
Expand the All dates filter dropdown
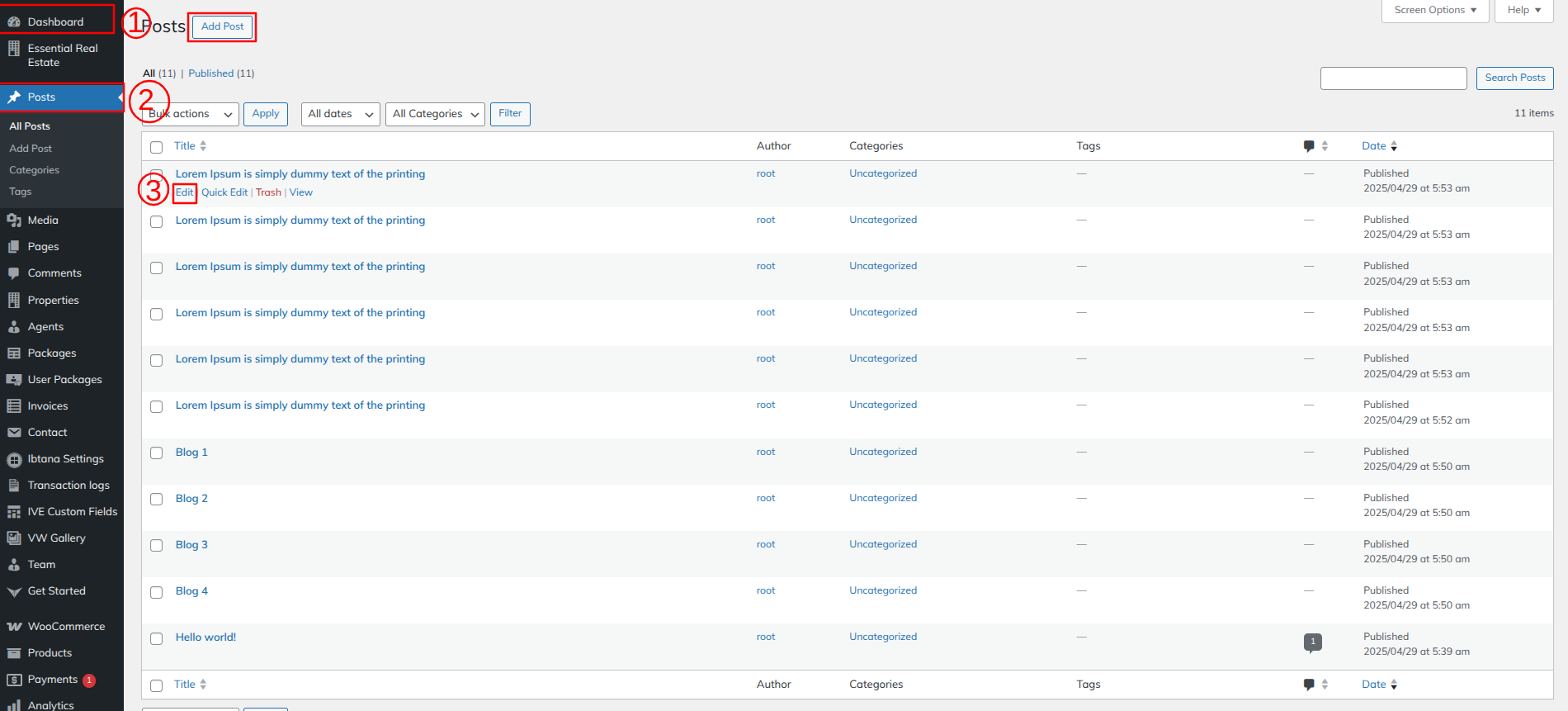tap(340, 114)
